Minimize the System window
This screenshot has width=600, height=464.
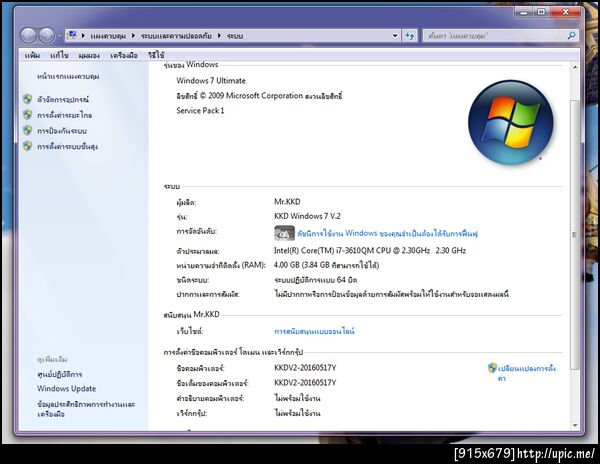[523, 12]
